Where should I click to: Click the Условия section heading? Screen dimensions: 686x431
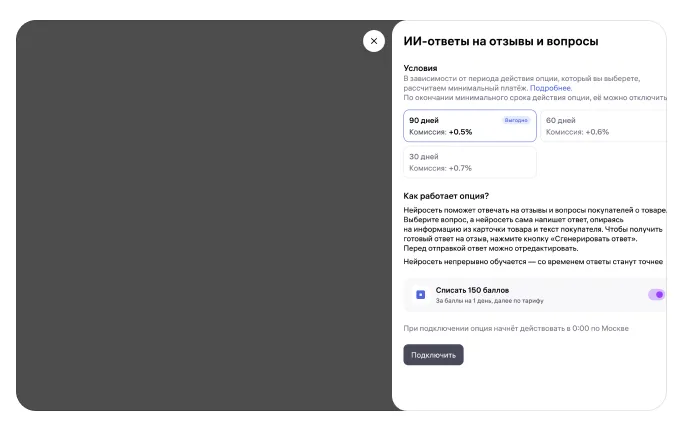(x=420, y=68)
